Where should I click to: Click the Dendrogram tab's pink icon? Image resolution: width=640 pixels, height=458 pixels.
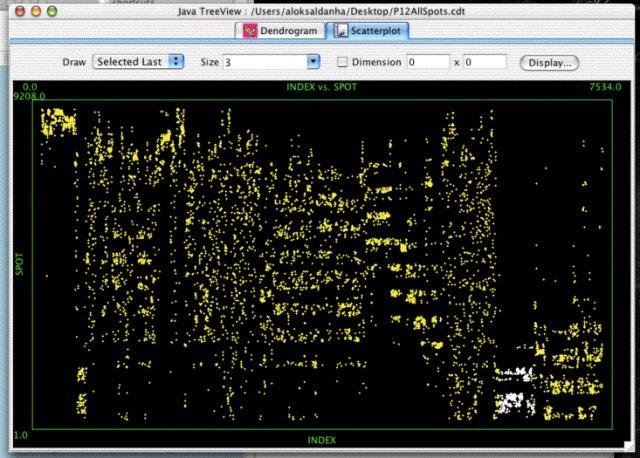pyautogui.click(x=250, y=31)
